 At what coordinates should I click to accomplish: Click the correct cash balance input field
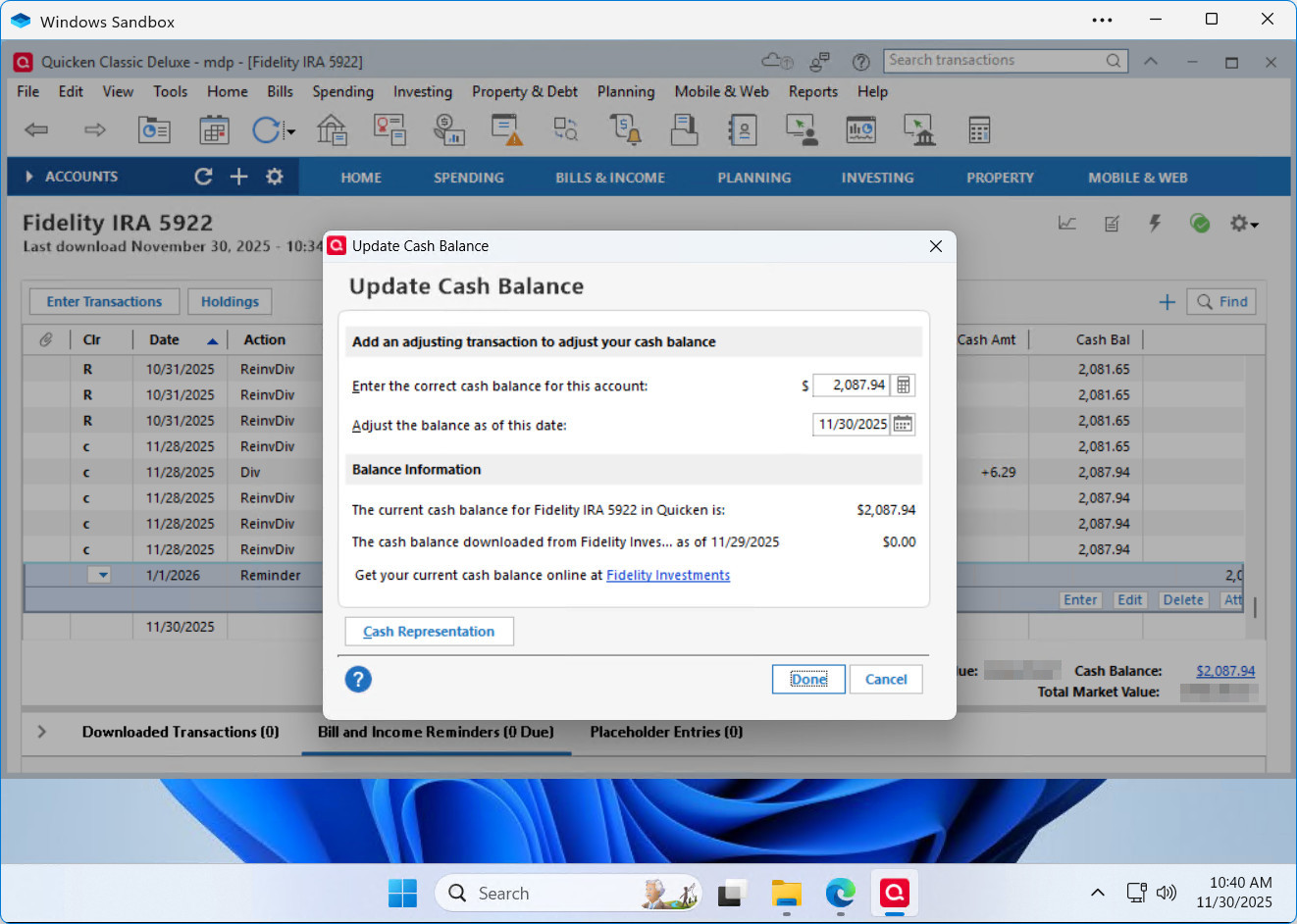point(852,385)
